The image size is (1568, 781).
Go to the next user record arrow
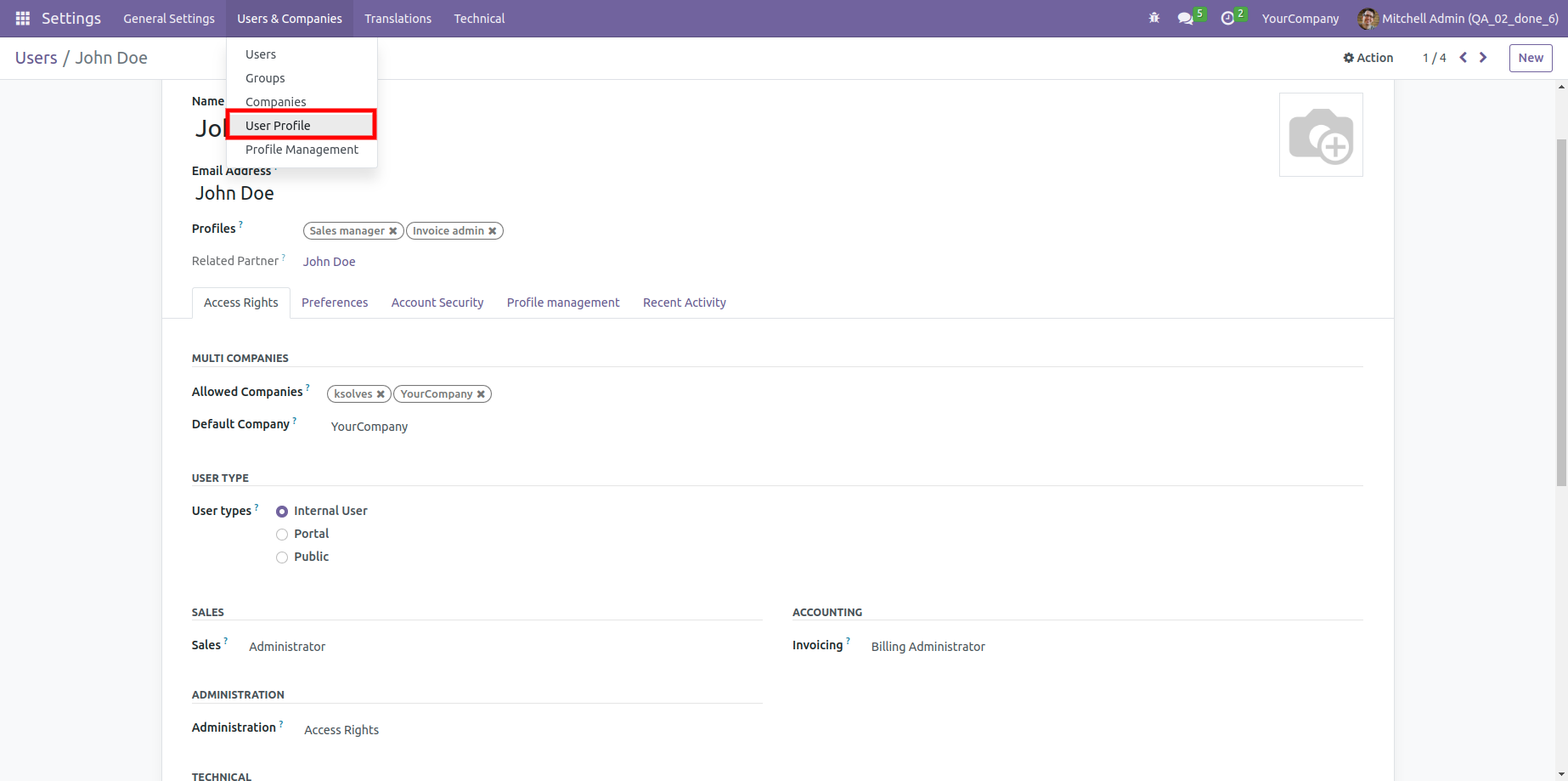(1483, 58)
